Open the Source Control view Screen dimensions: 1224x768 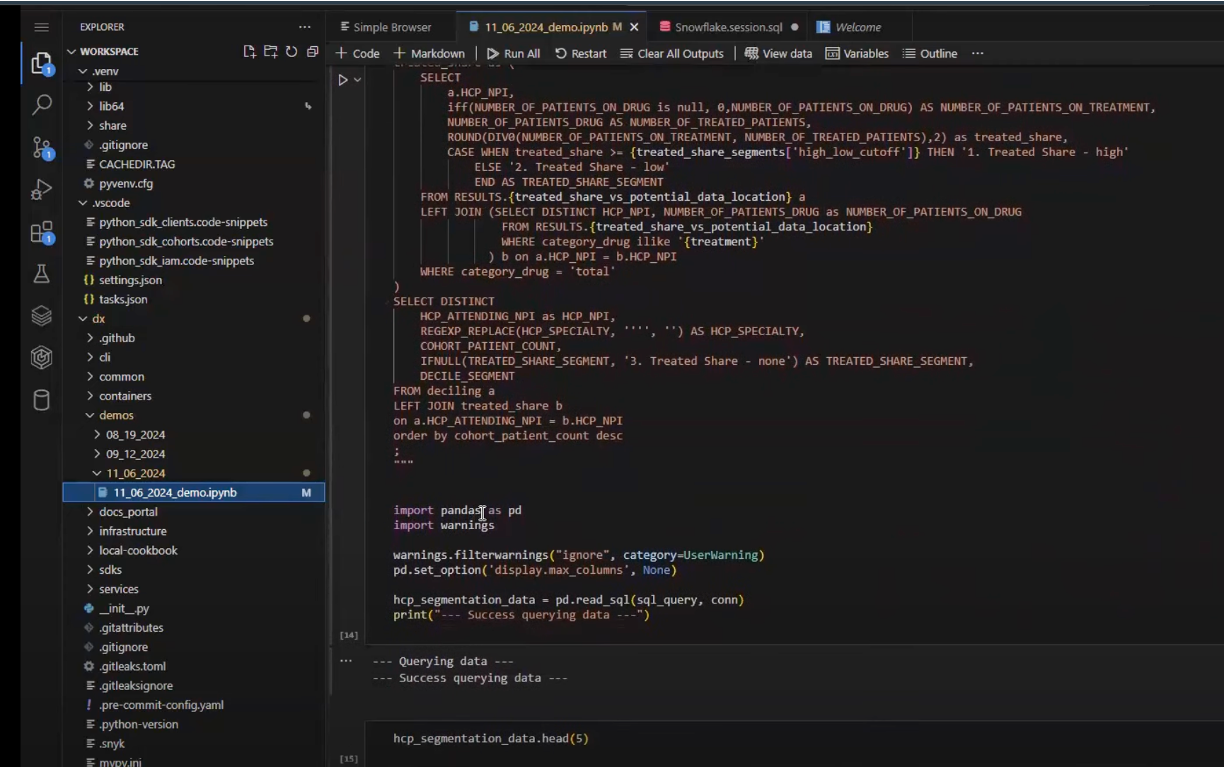click(x=41, y=147)
